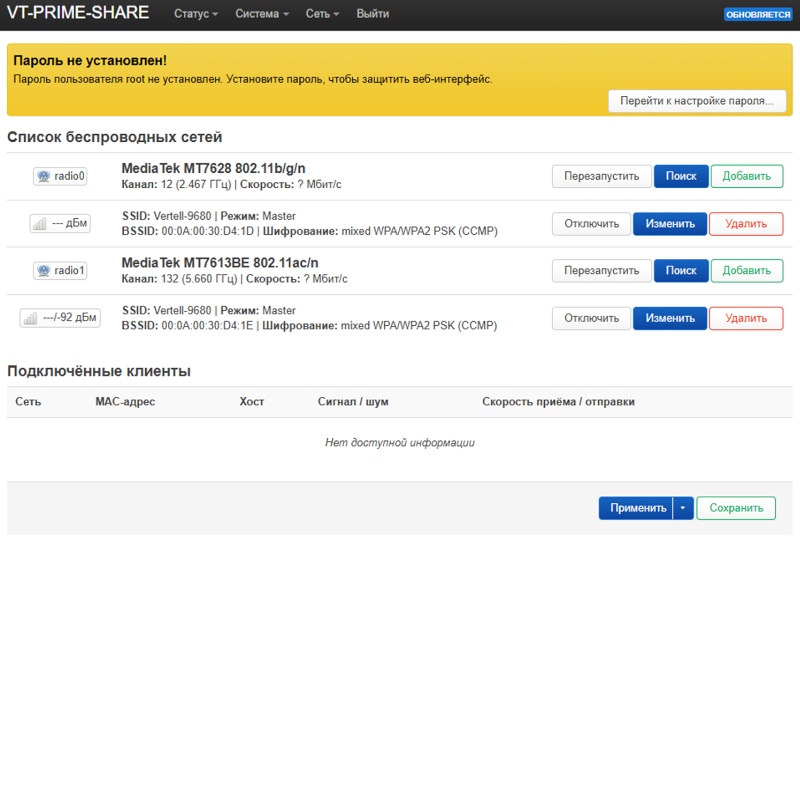This screenshot has height=800, width=800.
Task: Save settings with Сохранить button
Action: pyautogui.click(x=736, y=508)
